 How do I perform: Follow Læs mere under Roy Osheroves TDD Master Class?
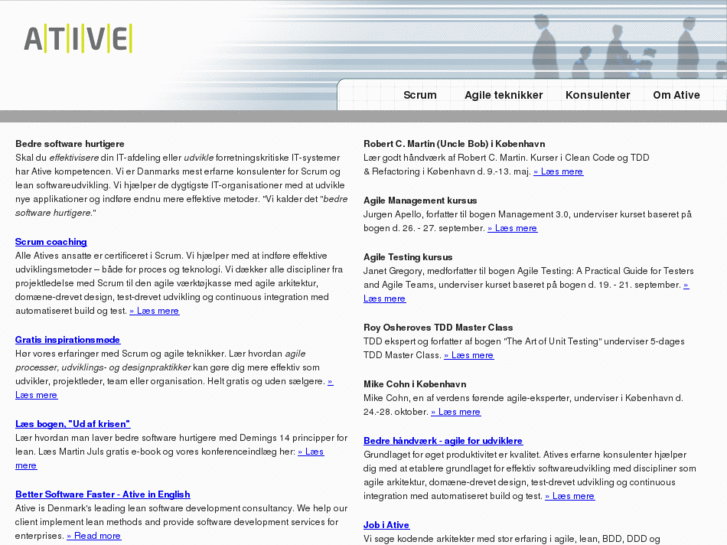[469, 355]
